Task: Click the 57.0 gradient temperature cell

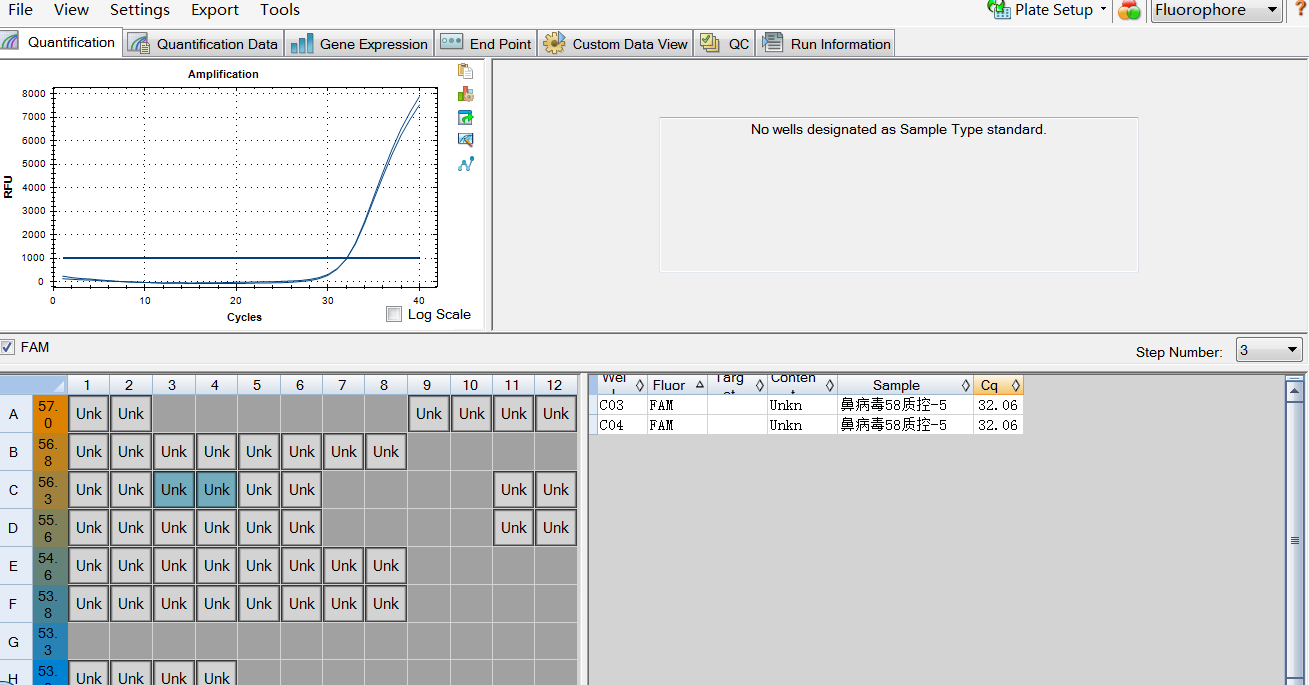Action: pos(48,414)
